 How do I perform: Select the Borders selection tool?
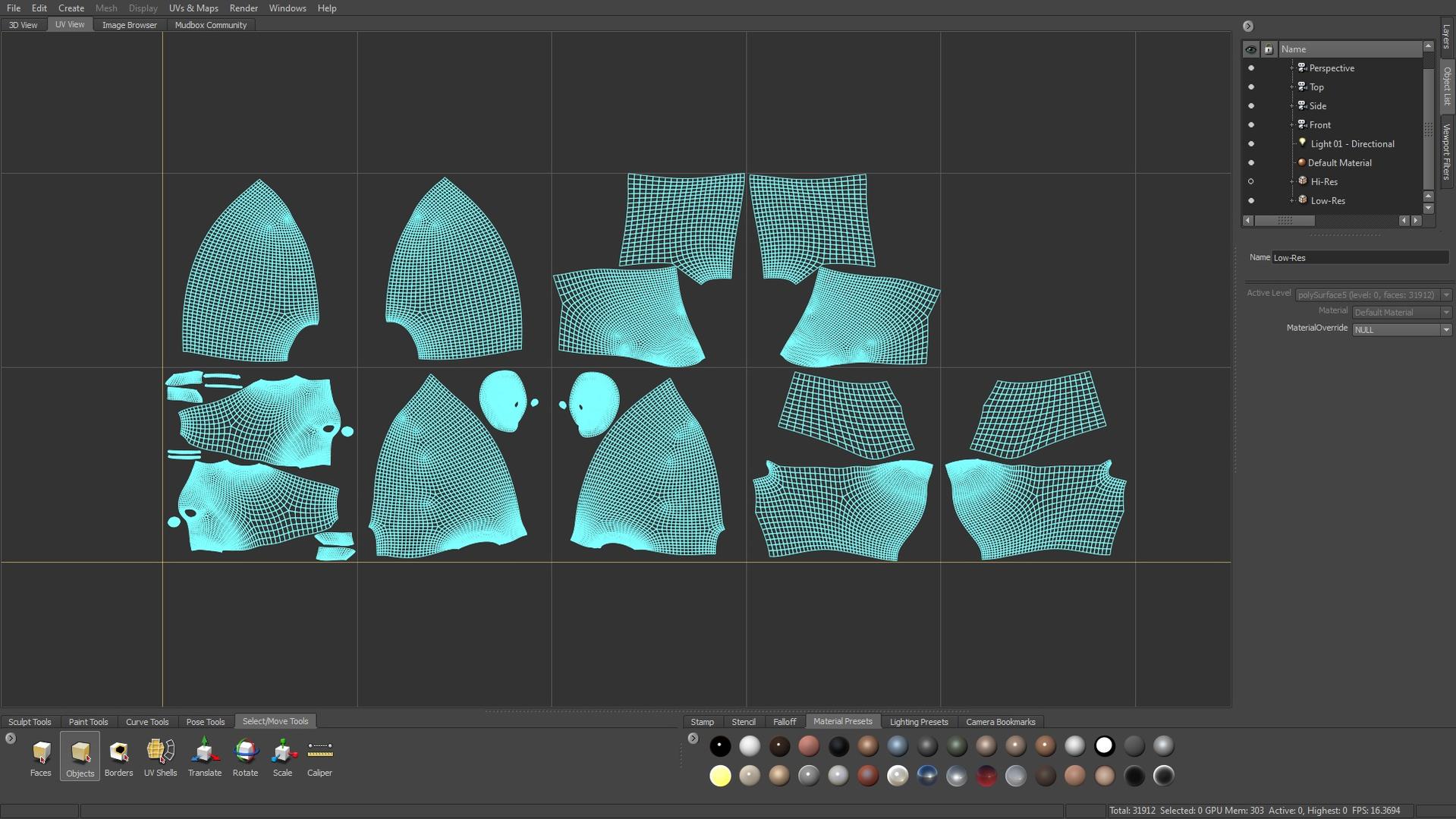118,757
